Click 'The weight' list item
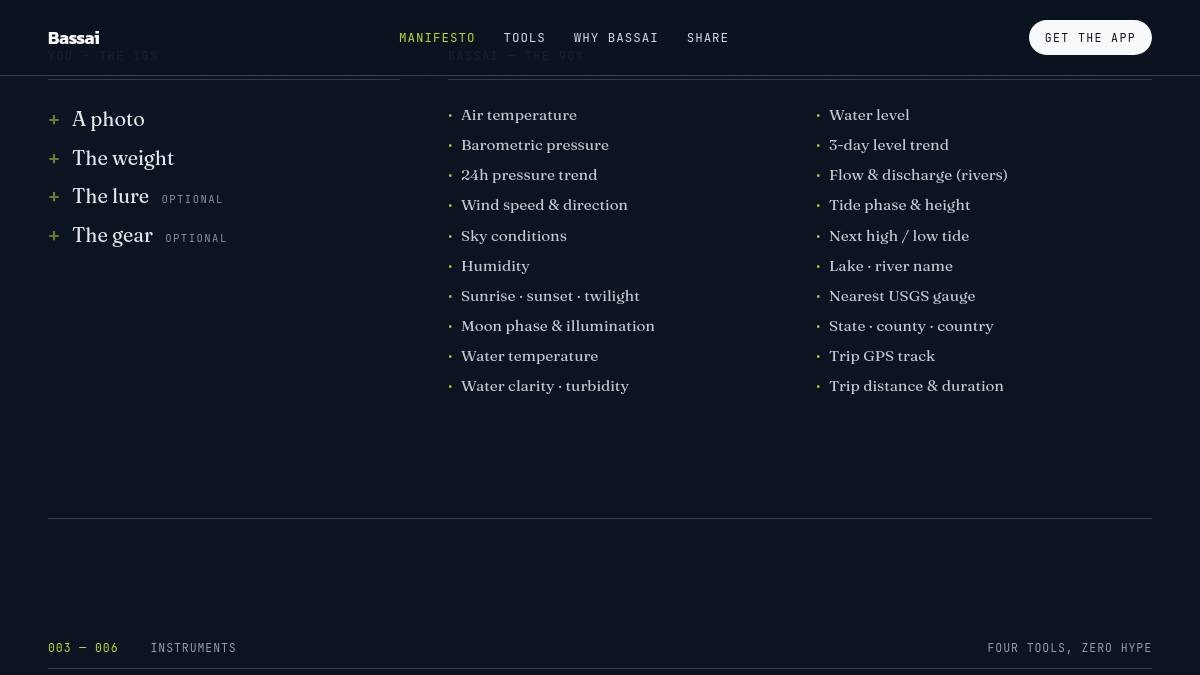Viewport: 1200px width, 675px height. coord(123,158)
